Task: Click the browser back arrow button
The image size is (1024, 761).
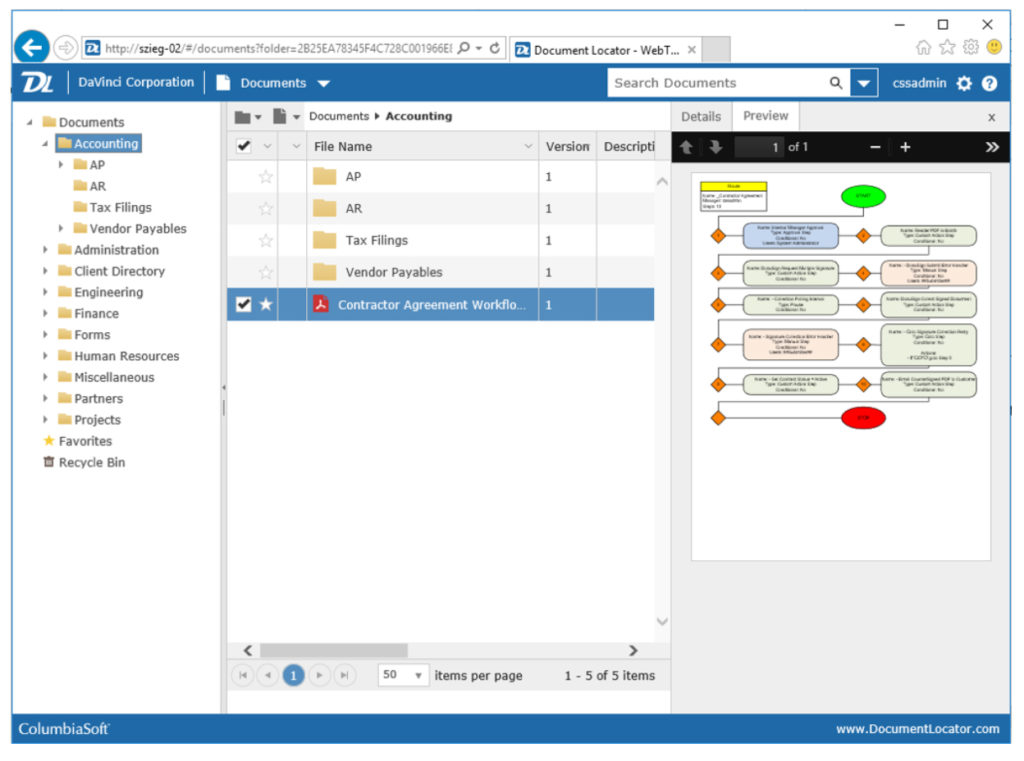Action: [31, 48]
